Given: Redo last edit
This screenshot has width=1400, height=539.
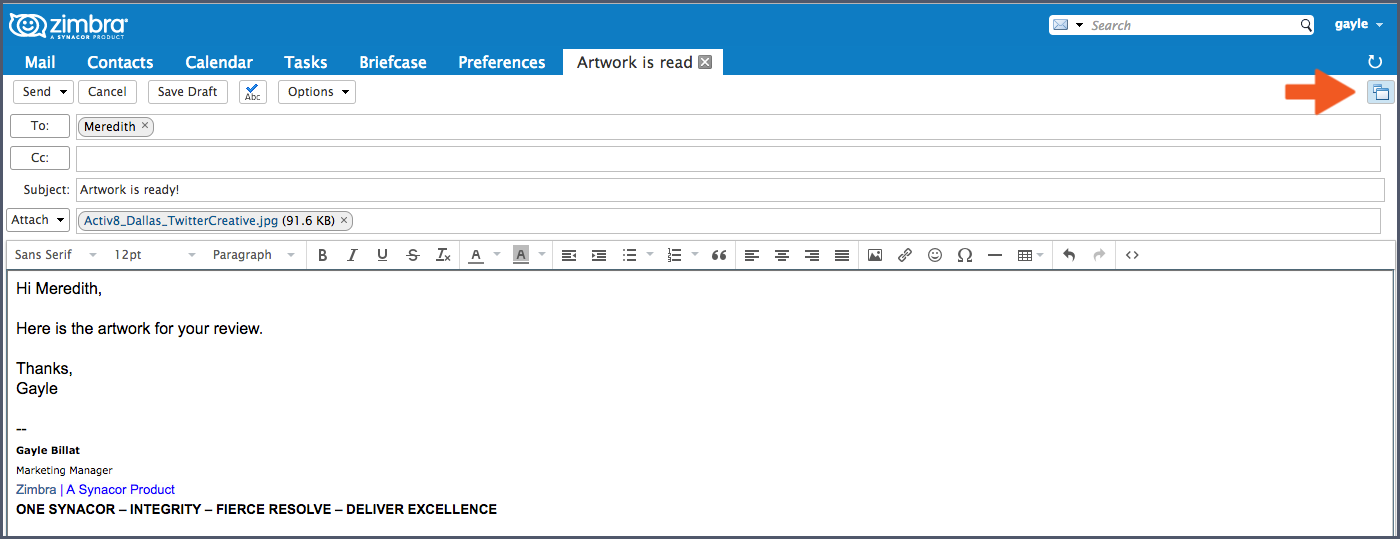Looking at the screenshot, I should click(1099, 255).
